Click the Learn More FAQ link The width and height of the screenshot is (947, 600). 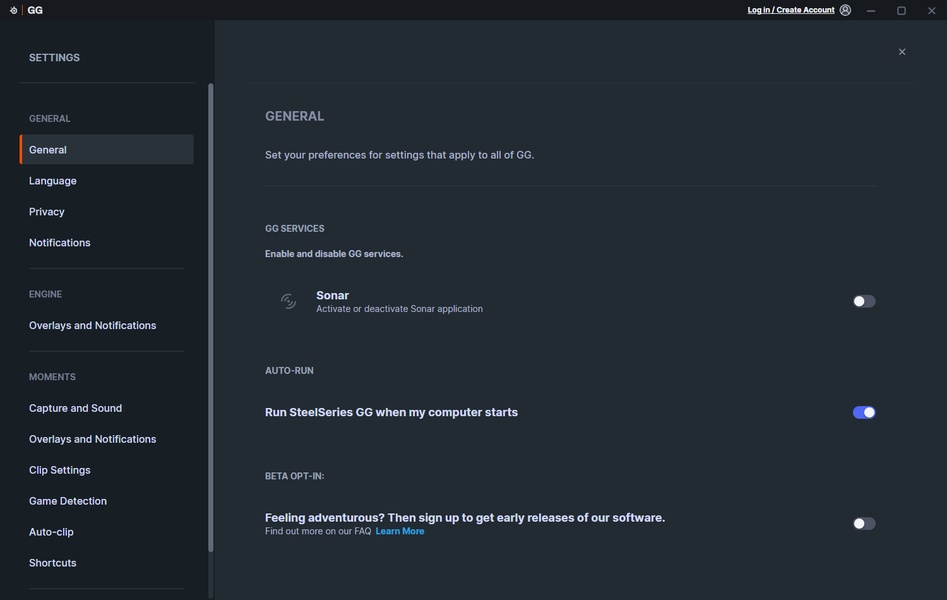pyautogui.click(x=400, y=531)
